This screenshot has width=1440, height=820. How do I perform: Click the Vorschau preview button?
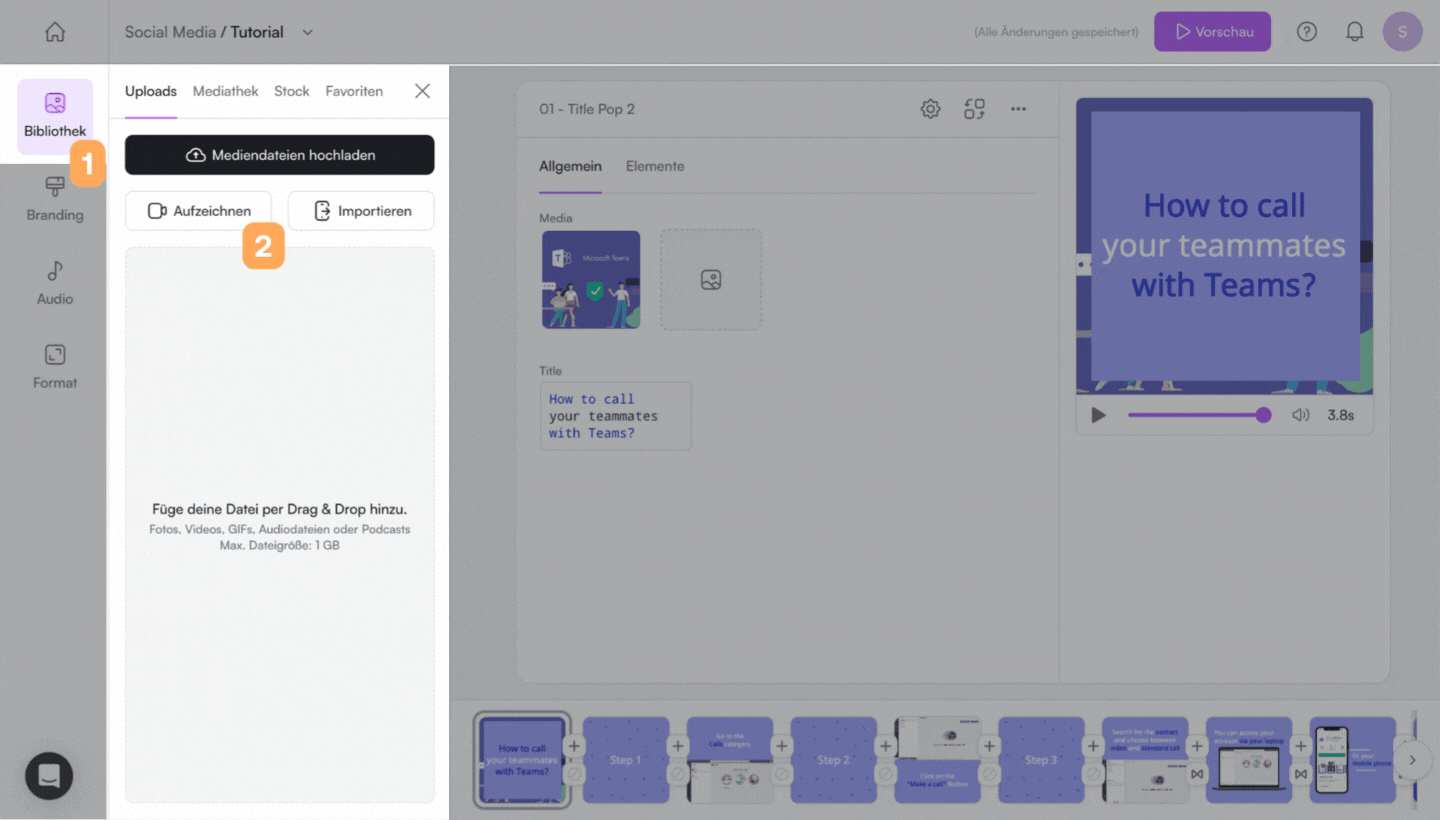1212,32
